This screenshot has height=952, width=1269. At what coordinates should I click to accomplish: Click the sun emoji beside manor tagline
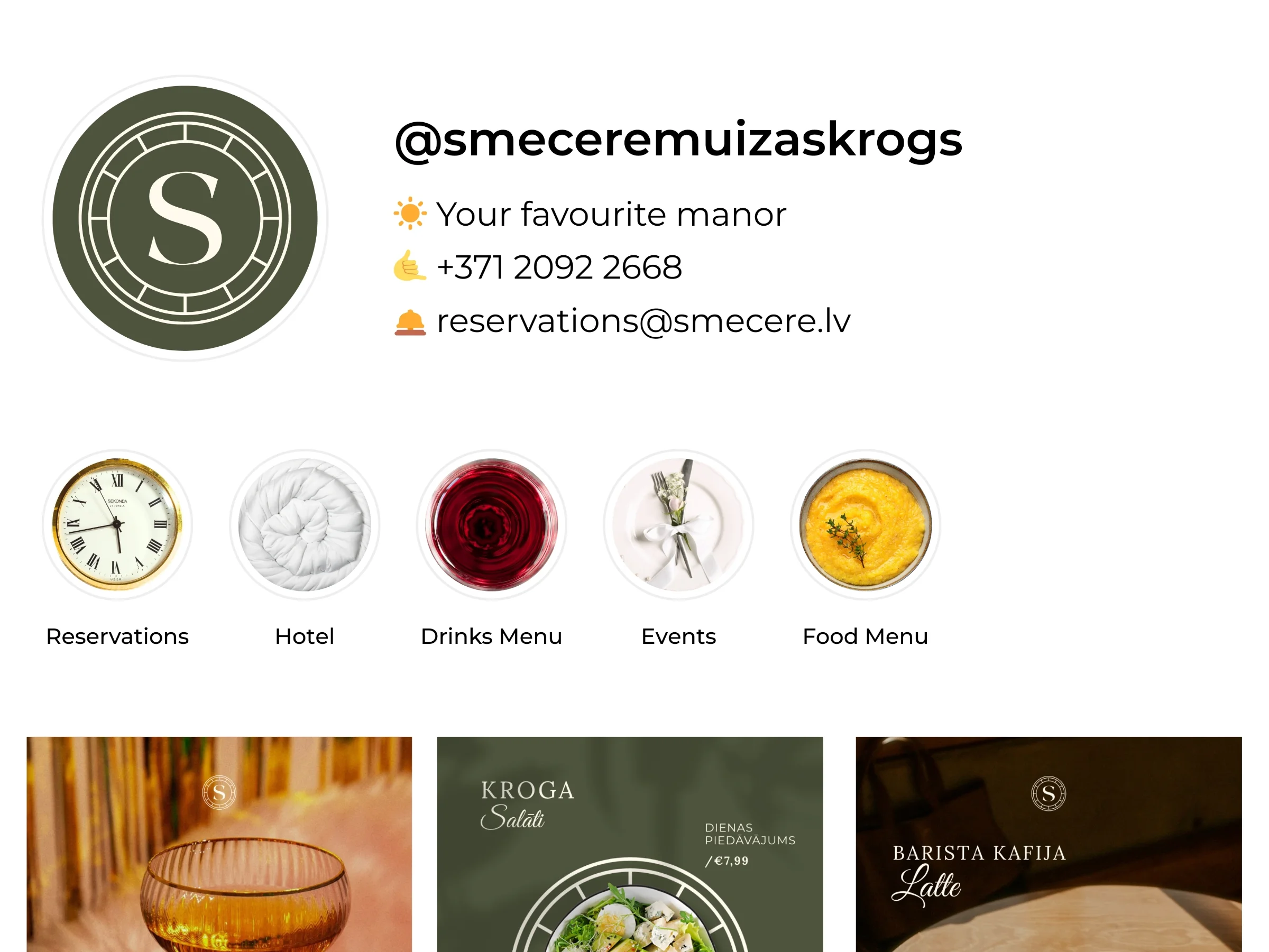click(x=410, y=214)
